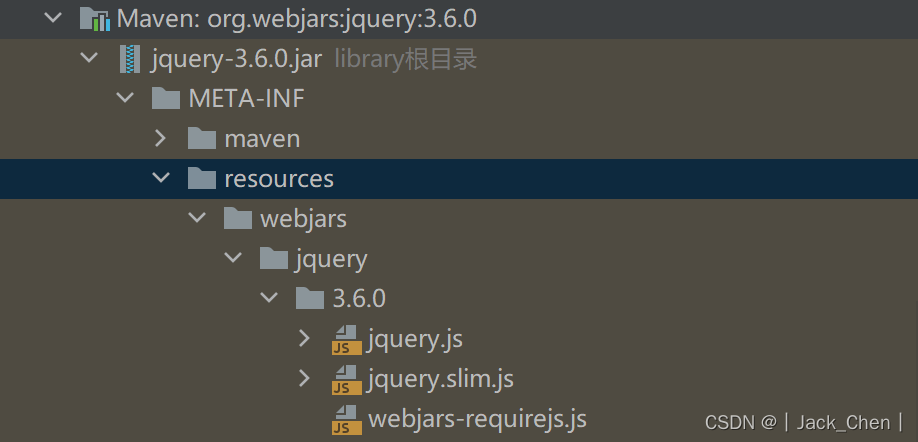This screenshot has width=918, height=442.
Task: Select the 'jquery' folder label
Action: (x=332, y=259)
